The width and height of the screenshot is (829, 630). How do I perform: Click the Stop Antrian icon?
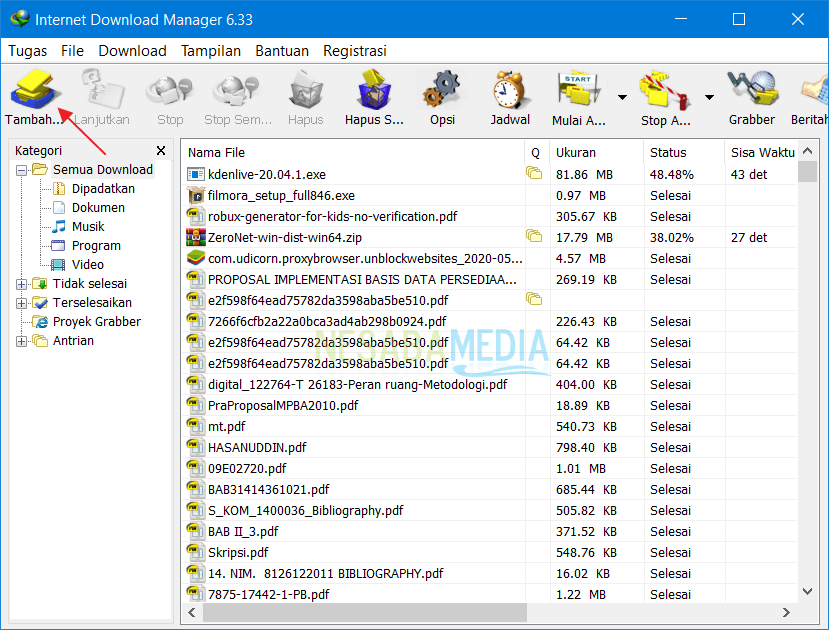click(665, 90)
